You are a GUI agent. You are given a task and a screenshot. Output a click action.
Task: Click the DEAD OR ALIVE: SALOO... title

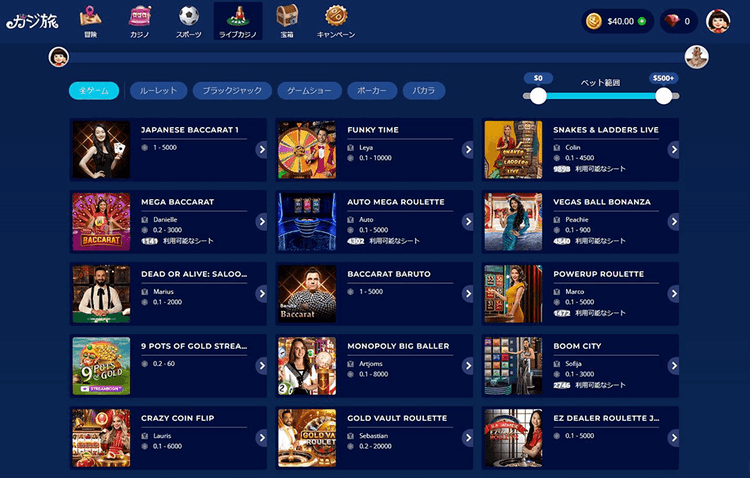pyautogui.click(x=194, y=274)
